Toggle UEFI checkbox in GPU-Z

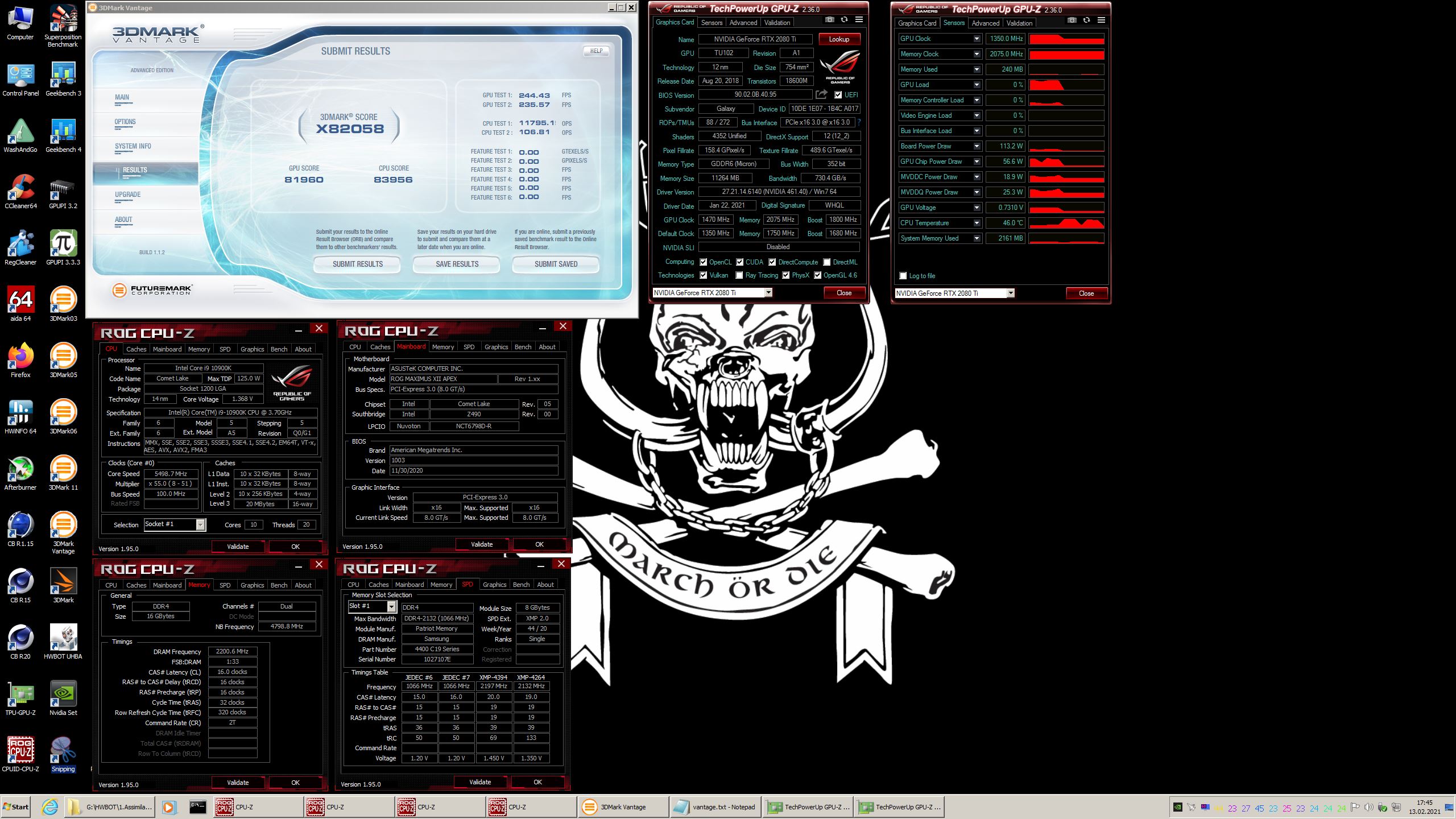838,95
